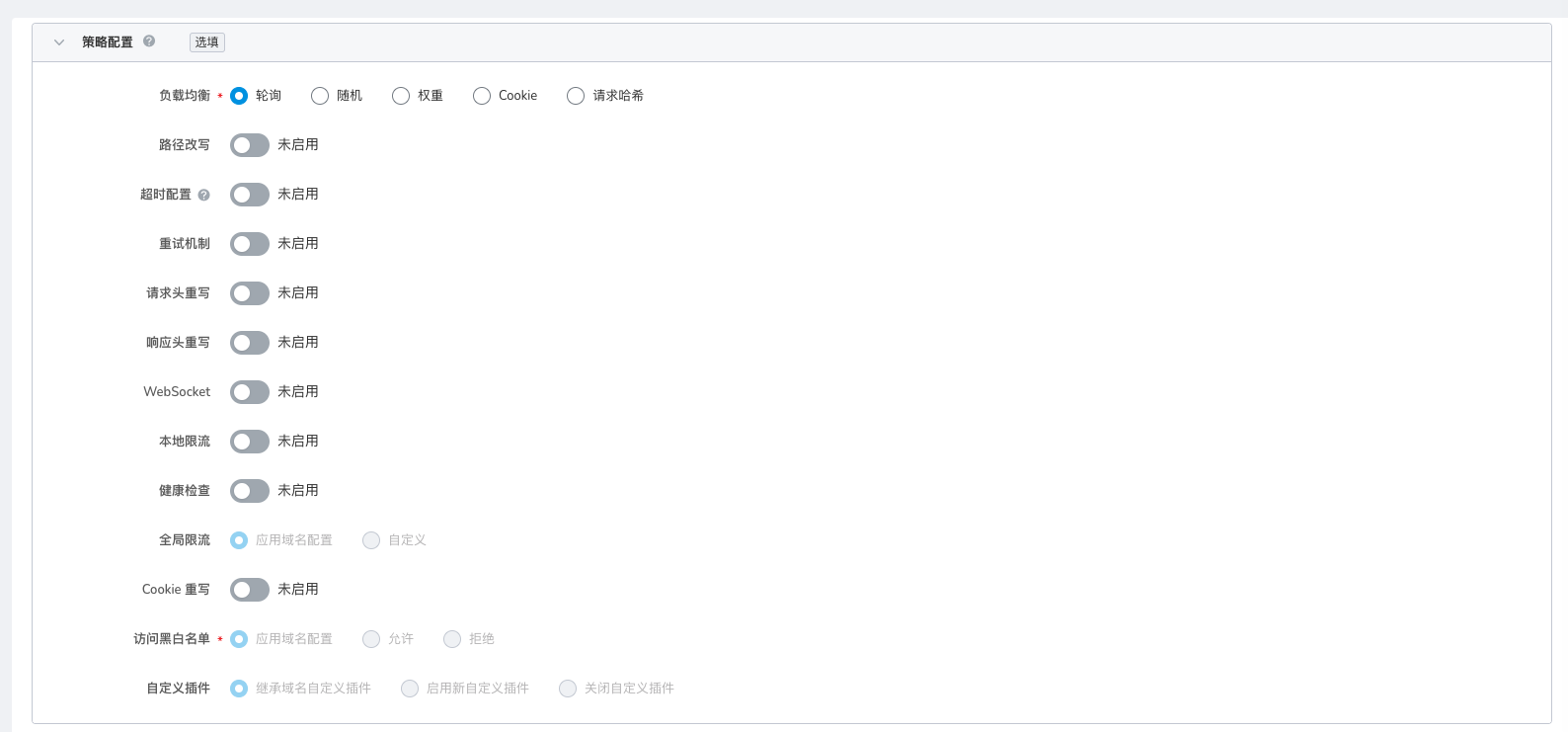Image resolution: width=1568 pixels, height=732 pixels.
Task: Turn on WebSocket switch
Action: (x=250, y=392)
